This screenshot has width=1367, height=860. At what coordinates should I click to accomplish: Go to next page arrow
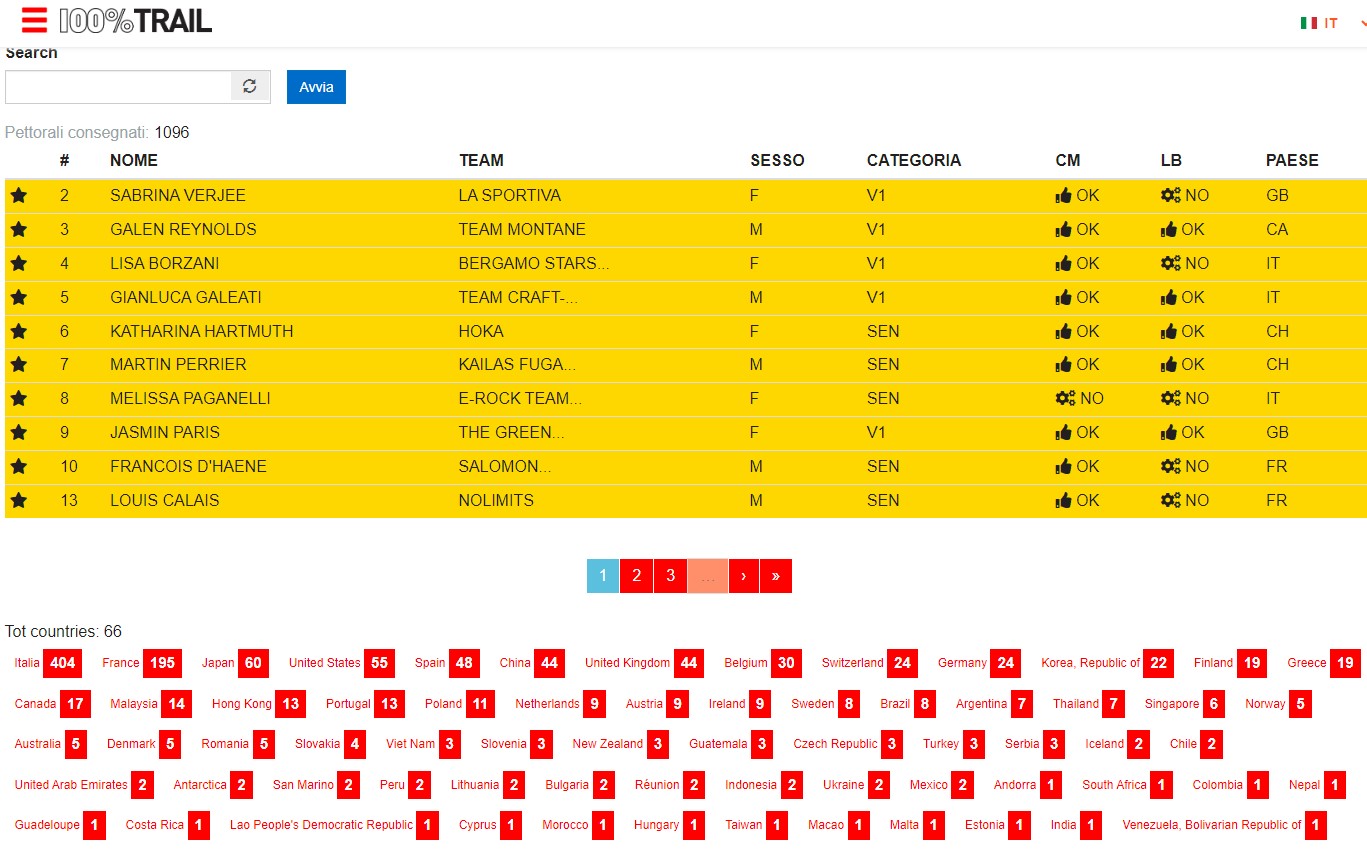tap(743, 576)
